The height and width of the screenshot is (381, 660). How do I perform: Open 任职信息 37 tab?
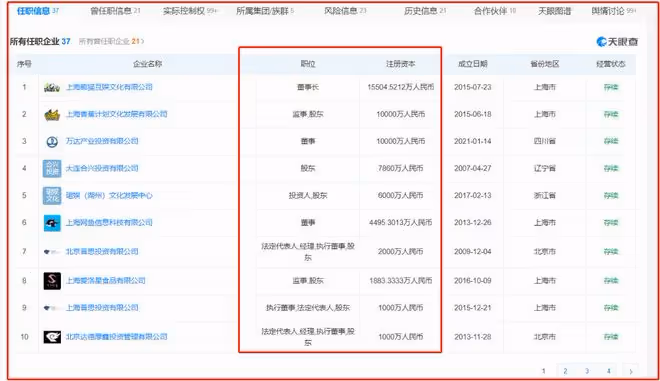(37, 11)
